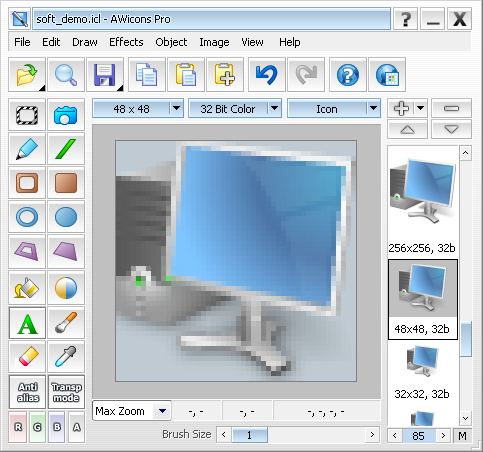
Task: Click the minus remove image button
Action: click(451, 108)
